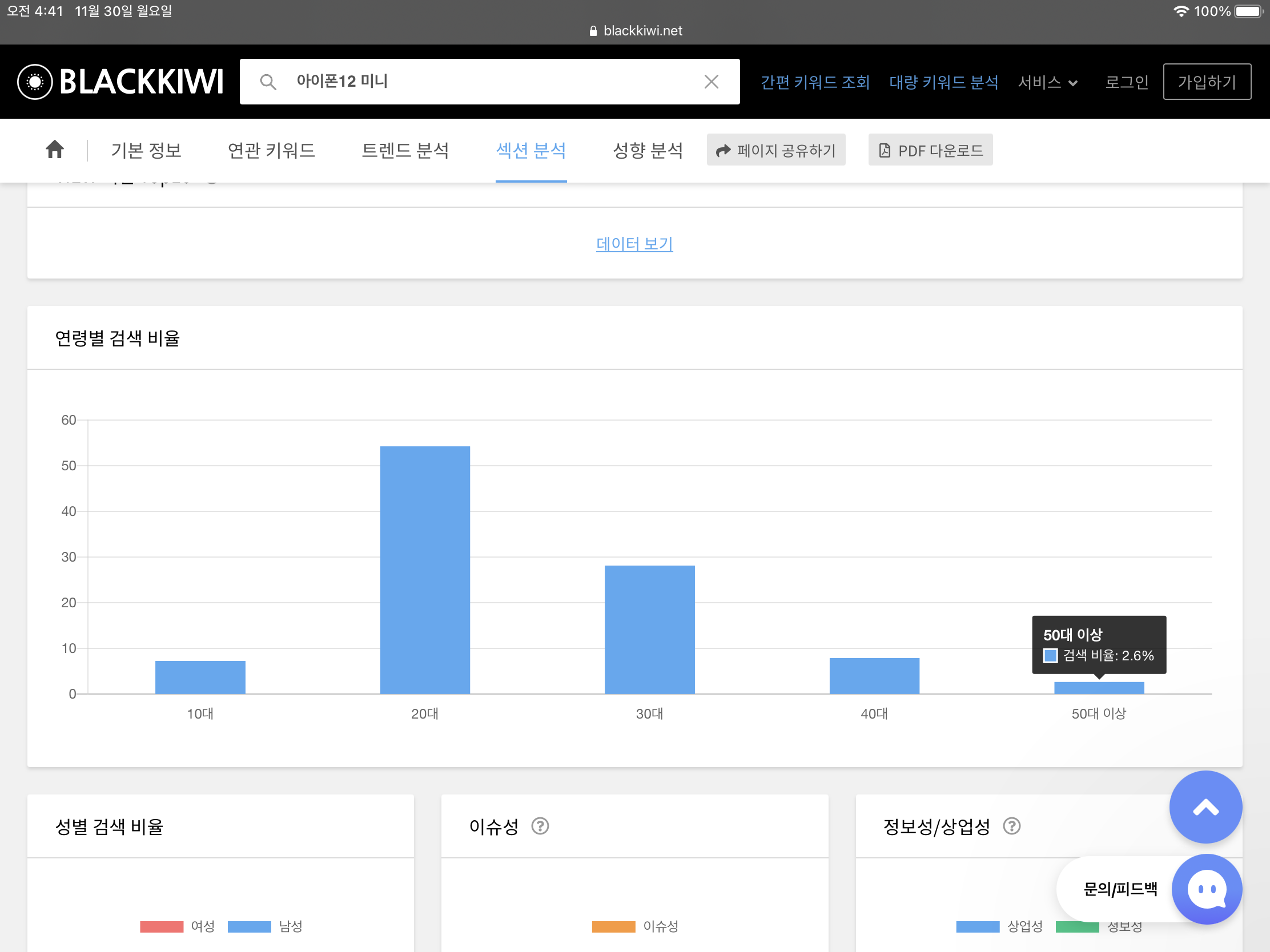Open the 연관 키워드 tab

click(271, 150)
